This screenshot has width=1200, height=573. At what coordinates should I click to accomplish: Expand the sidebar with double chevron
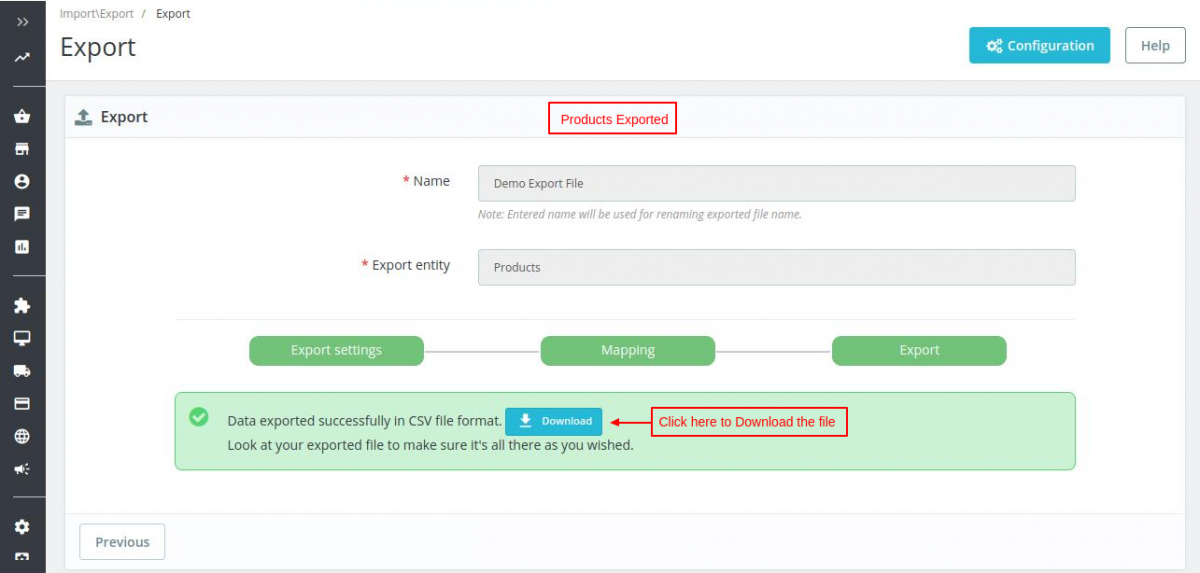pos(22,21)
